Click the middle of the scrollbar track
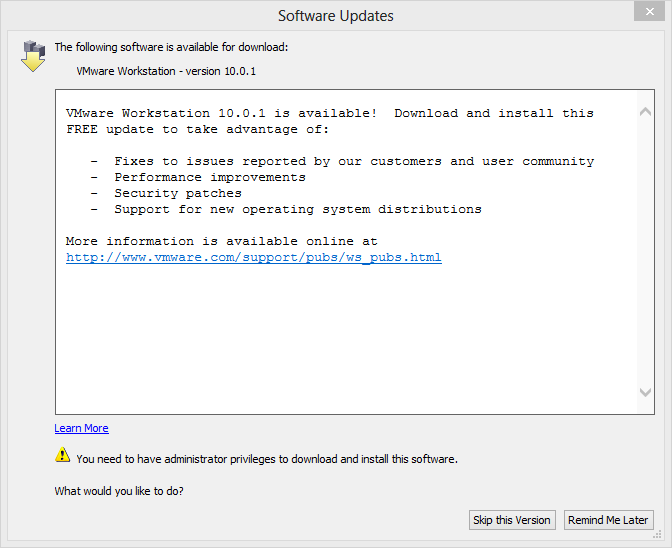 pos(645,250)
